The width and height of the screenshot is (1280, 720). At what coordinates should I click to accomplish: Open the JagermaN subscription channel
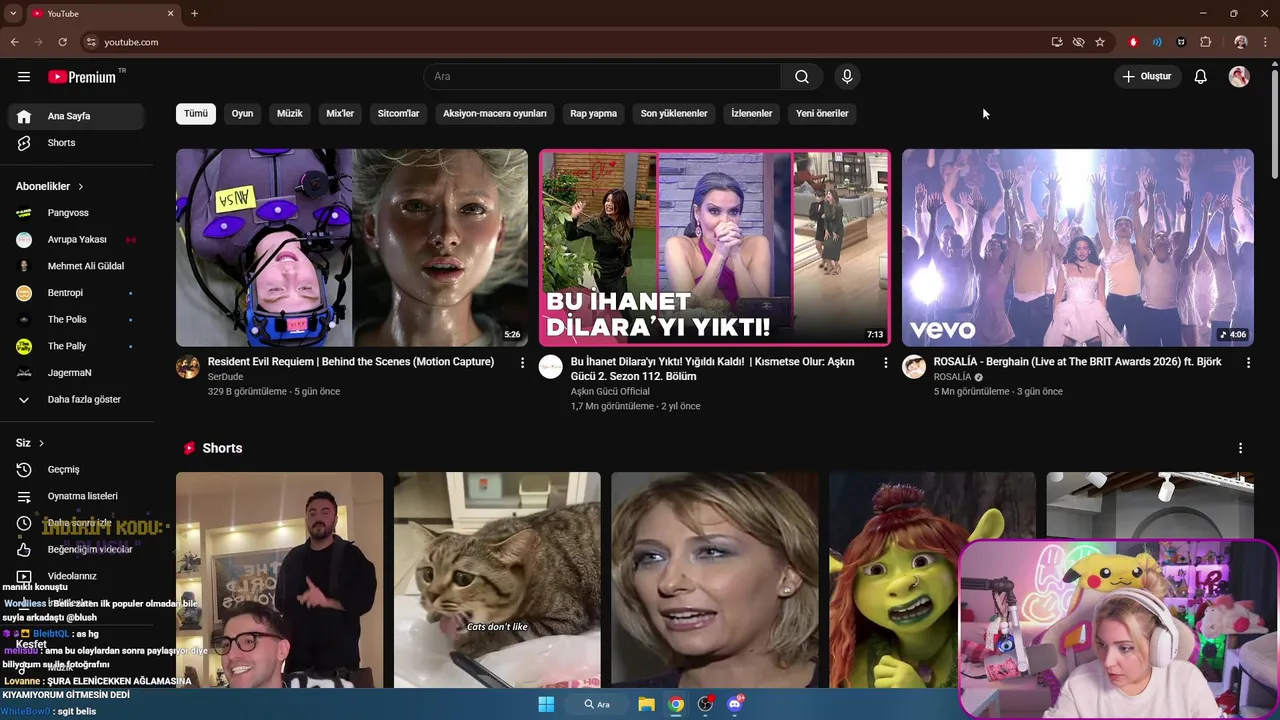(x=76, y=373)
